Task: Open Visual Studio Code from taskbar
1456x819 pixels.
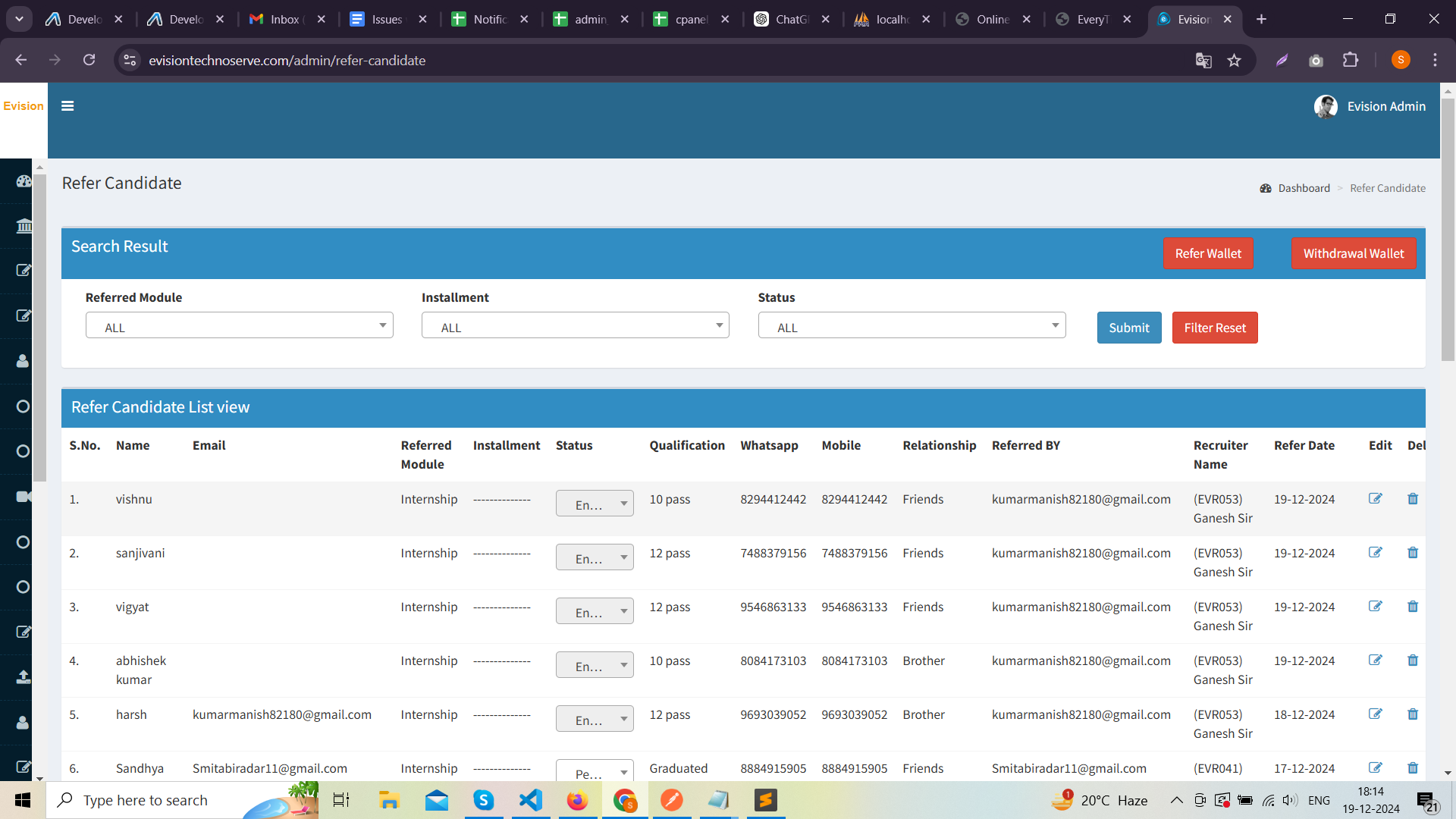Action: pos(531,800)
